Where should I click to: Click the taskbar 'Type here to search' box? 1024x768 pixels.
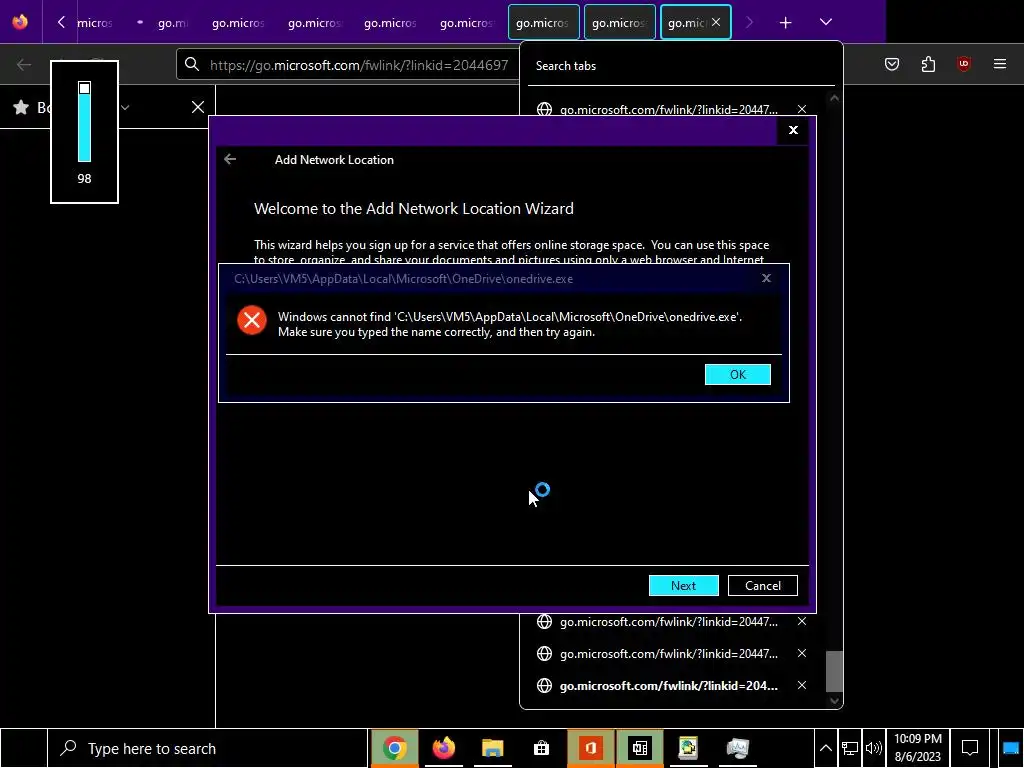208,748
